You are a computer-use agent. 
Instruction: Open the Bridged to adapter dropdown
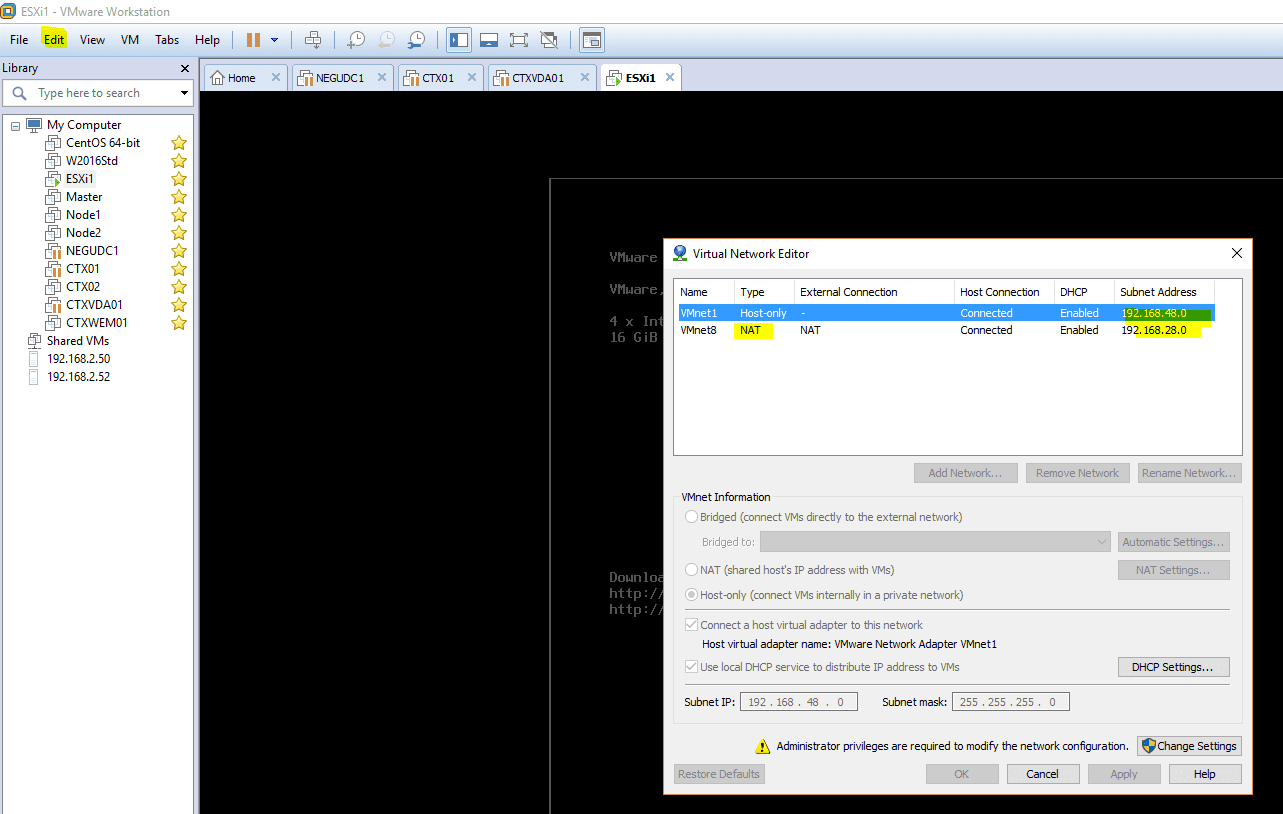tap(934, 541)
